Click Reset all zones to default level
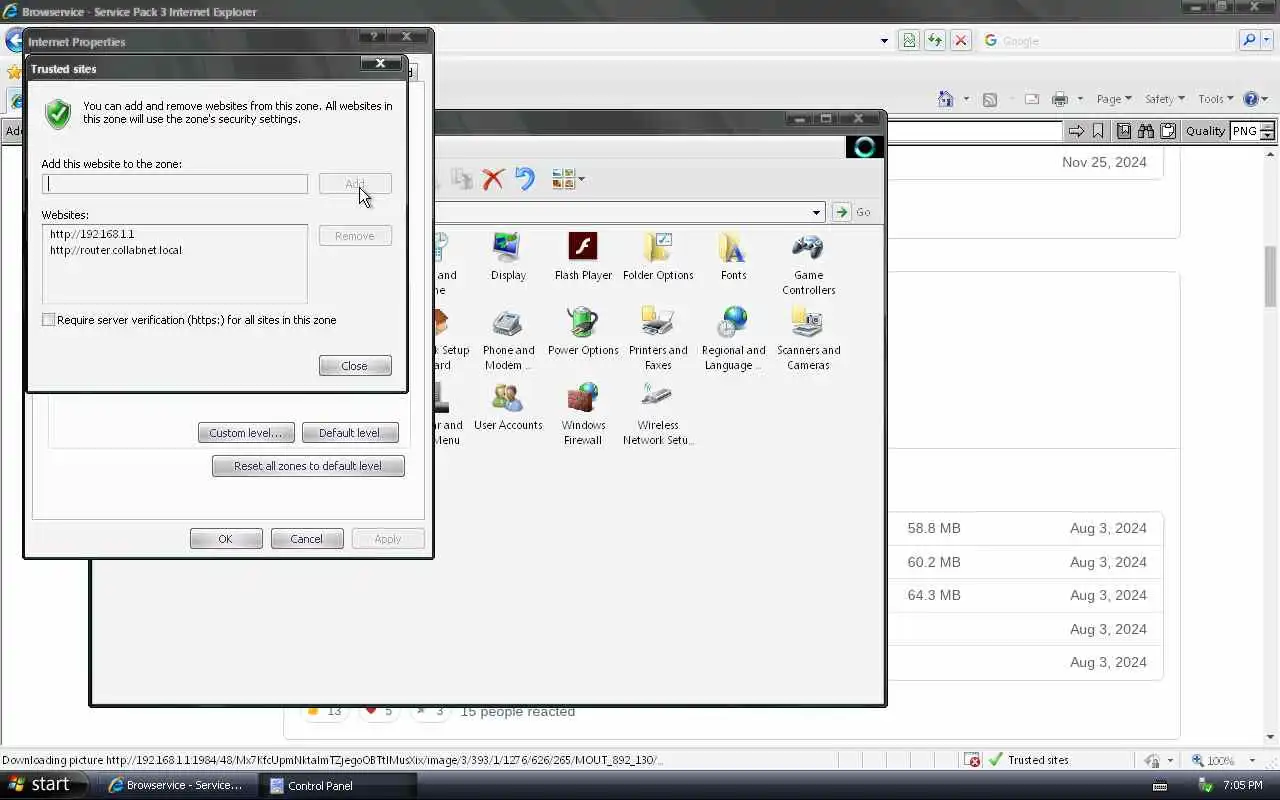The width and height of the screenshot is (1280, 800). coord(308,466)
